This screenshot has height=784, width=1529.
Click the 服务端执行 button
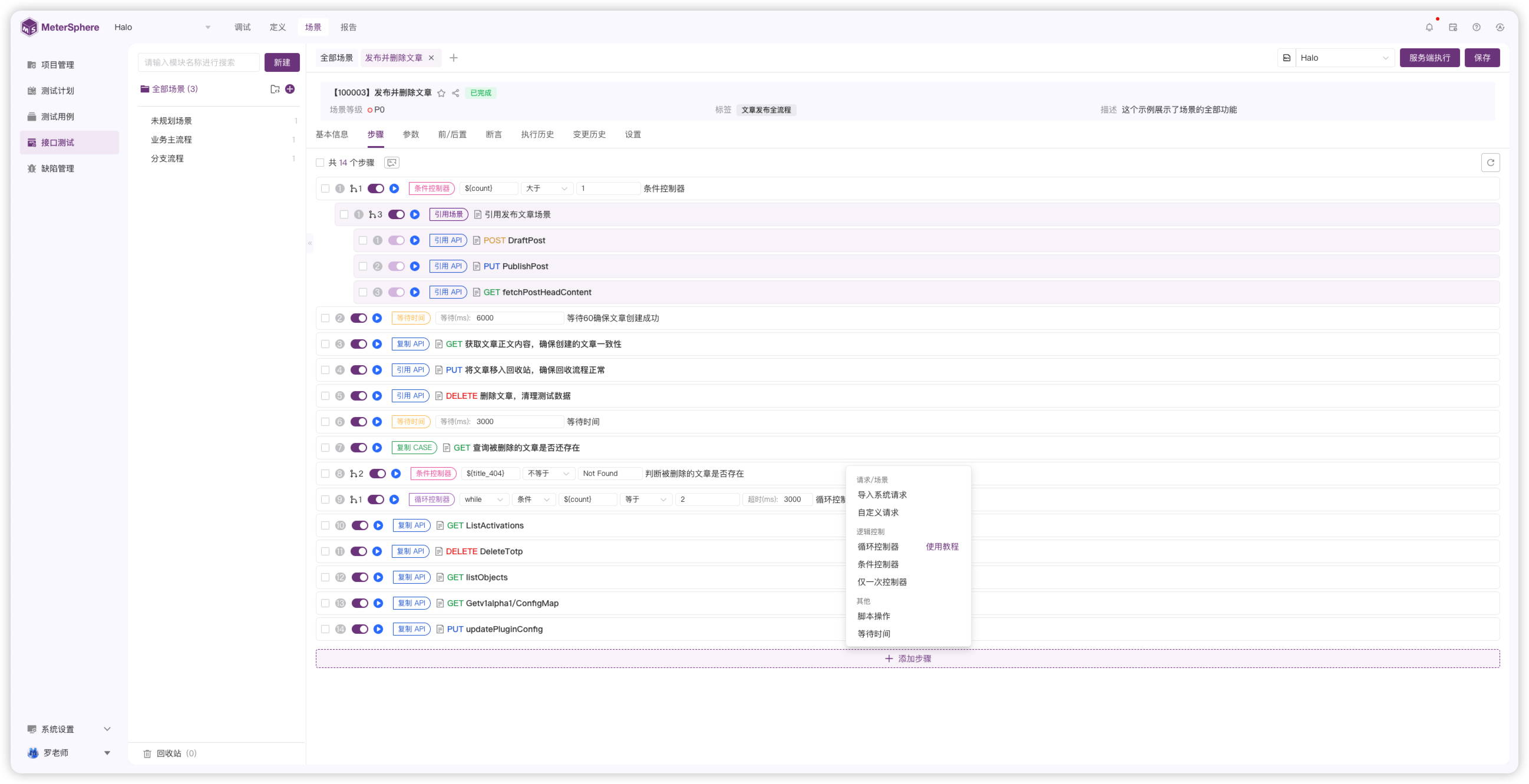pos(1429,58)
